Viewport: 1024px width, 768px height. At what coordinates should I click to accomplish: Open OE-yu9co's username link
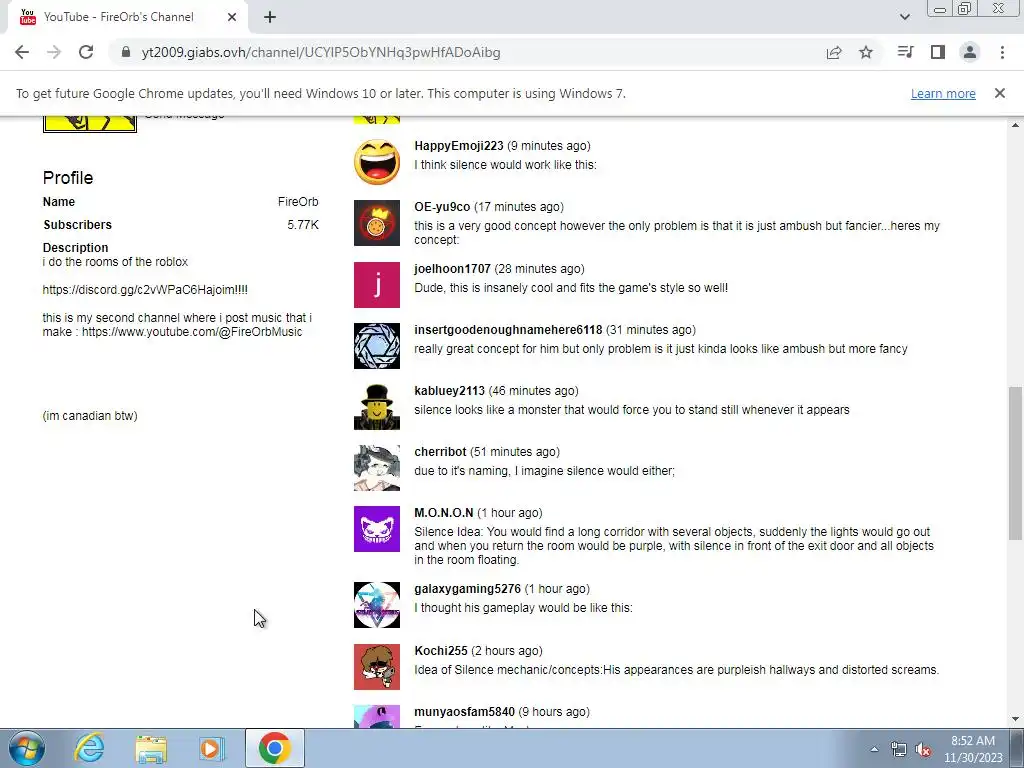[442, 207]
